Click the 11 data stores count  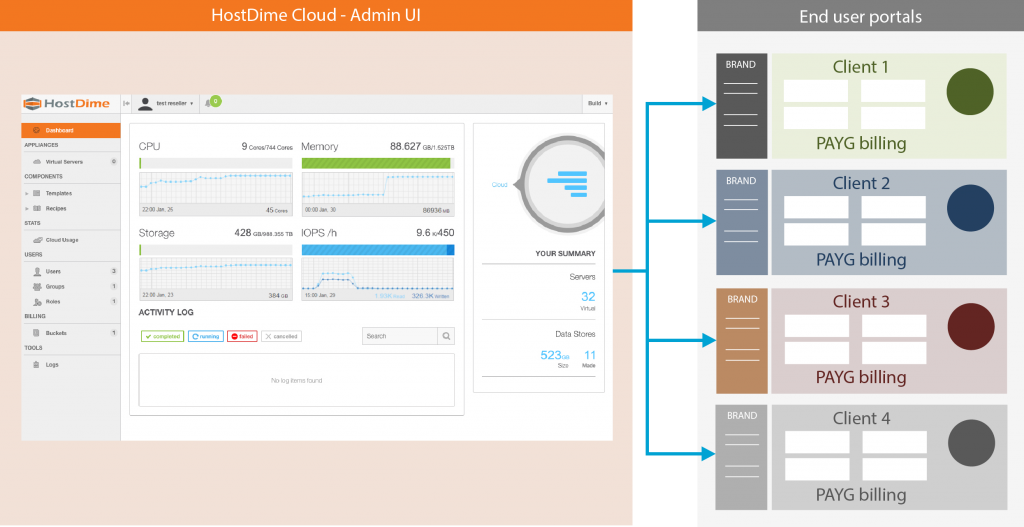[590, 355]
